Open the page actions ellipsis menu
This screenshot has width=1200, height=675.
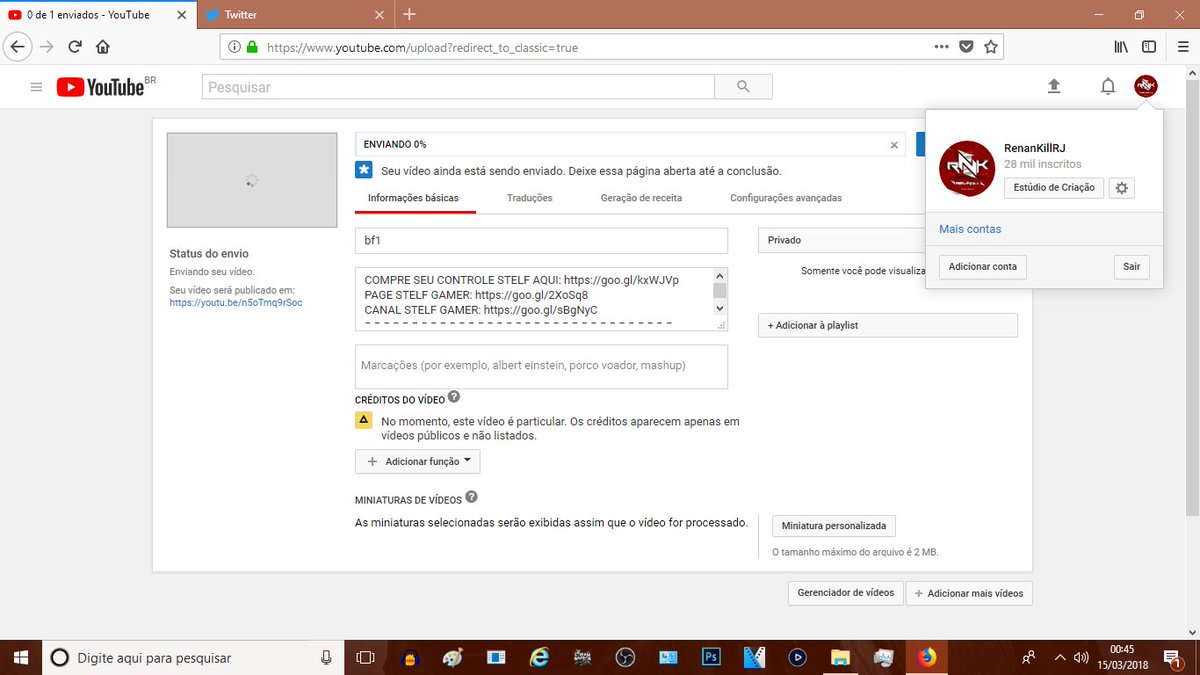(942, 47)
